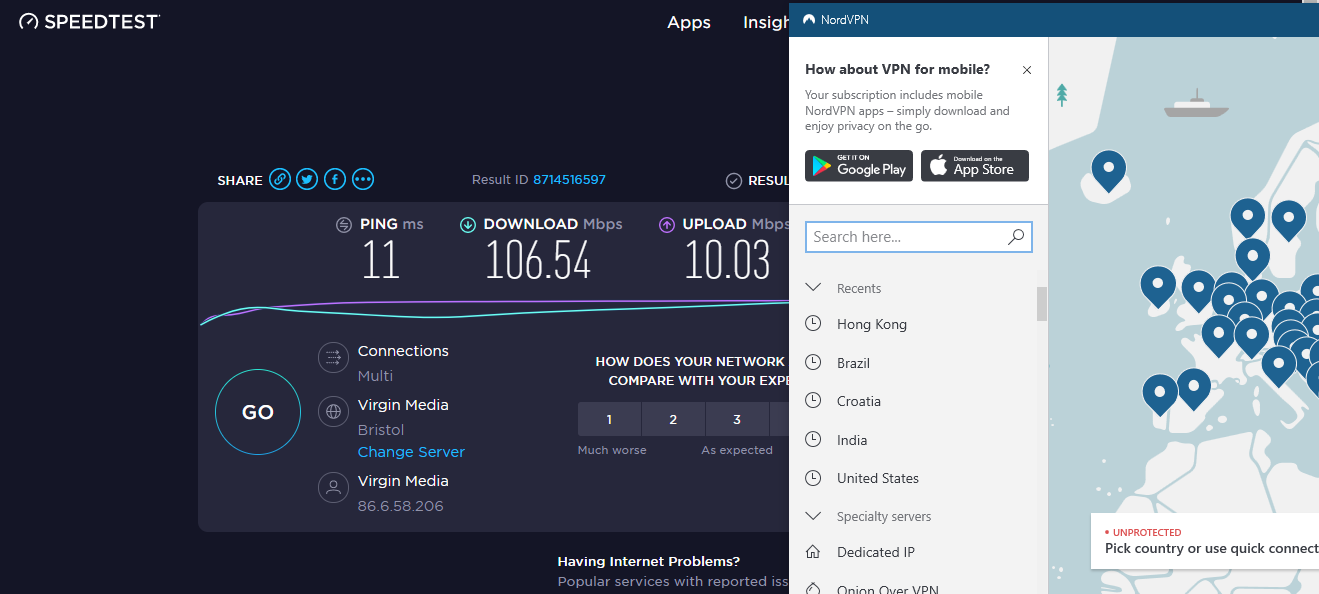This screenshot has height=594, width=1319.
Task: Click the Connections icon in Speedtest
Action: (x=332, y=357)
